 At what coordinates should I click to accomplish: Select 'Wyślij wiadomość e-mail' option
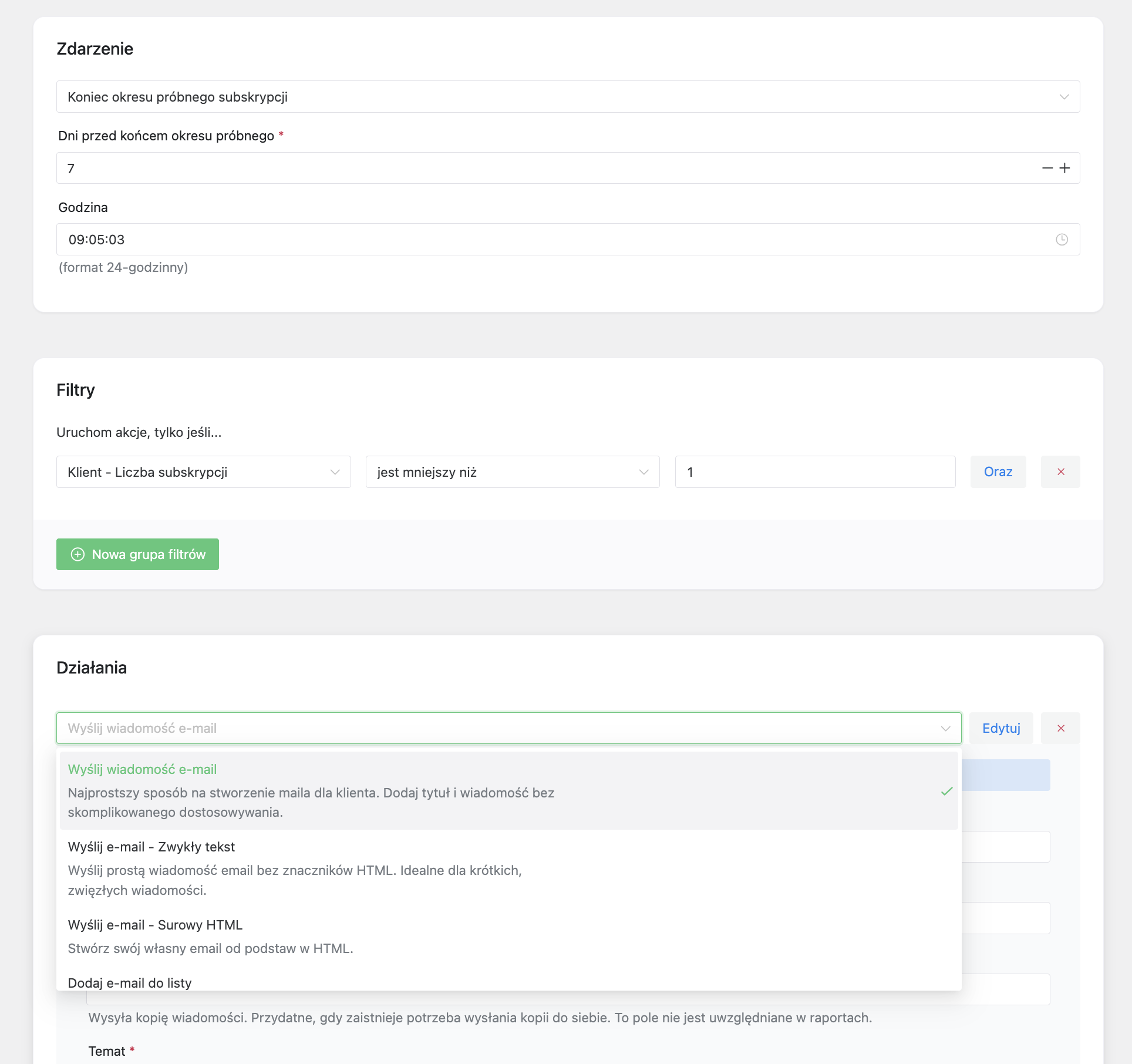[x=142, y=769]
